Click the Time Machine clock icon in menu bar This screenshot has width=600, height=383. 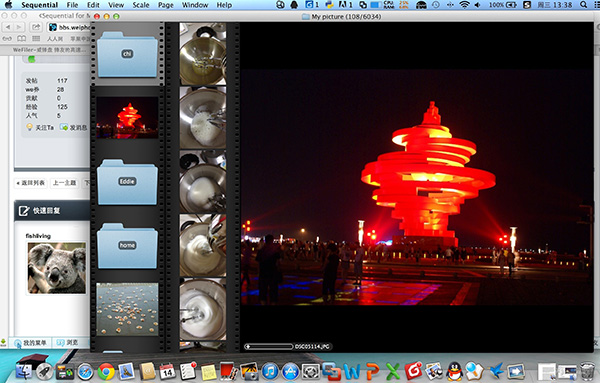(x=435, y=5)
